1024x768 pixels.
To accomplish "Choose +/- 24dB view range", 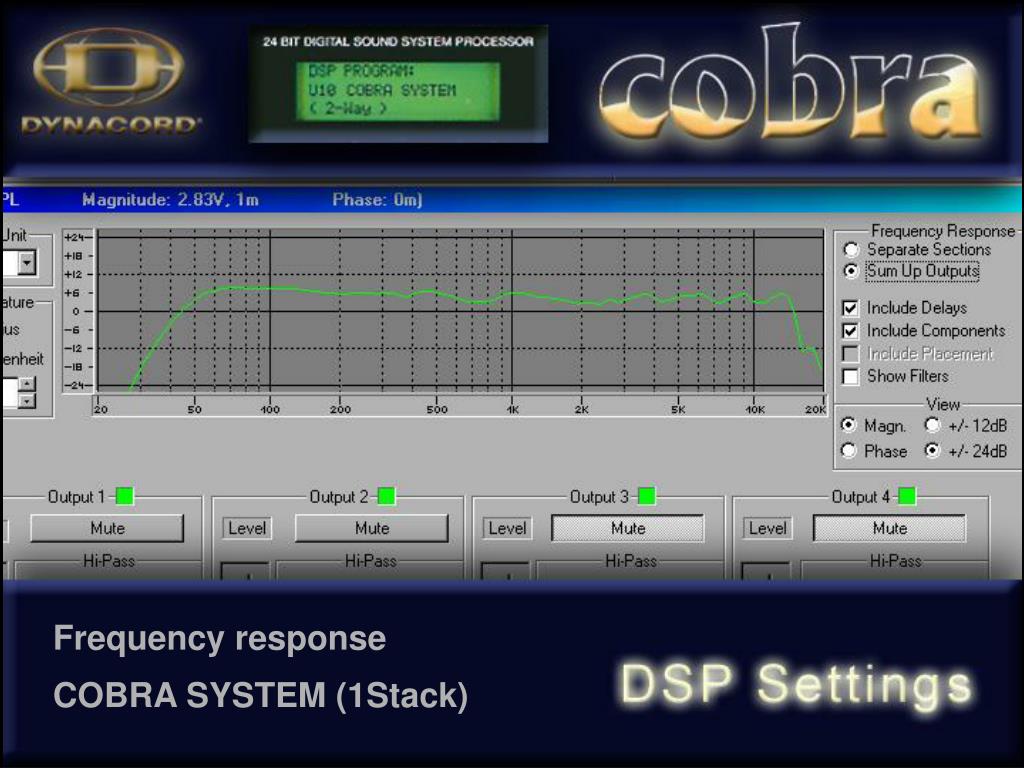I will click(x=933, y=450).
